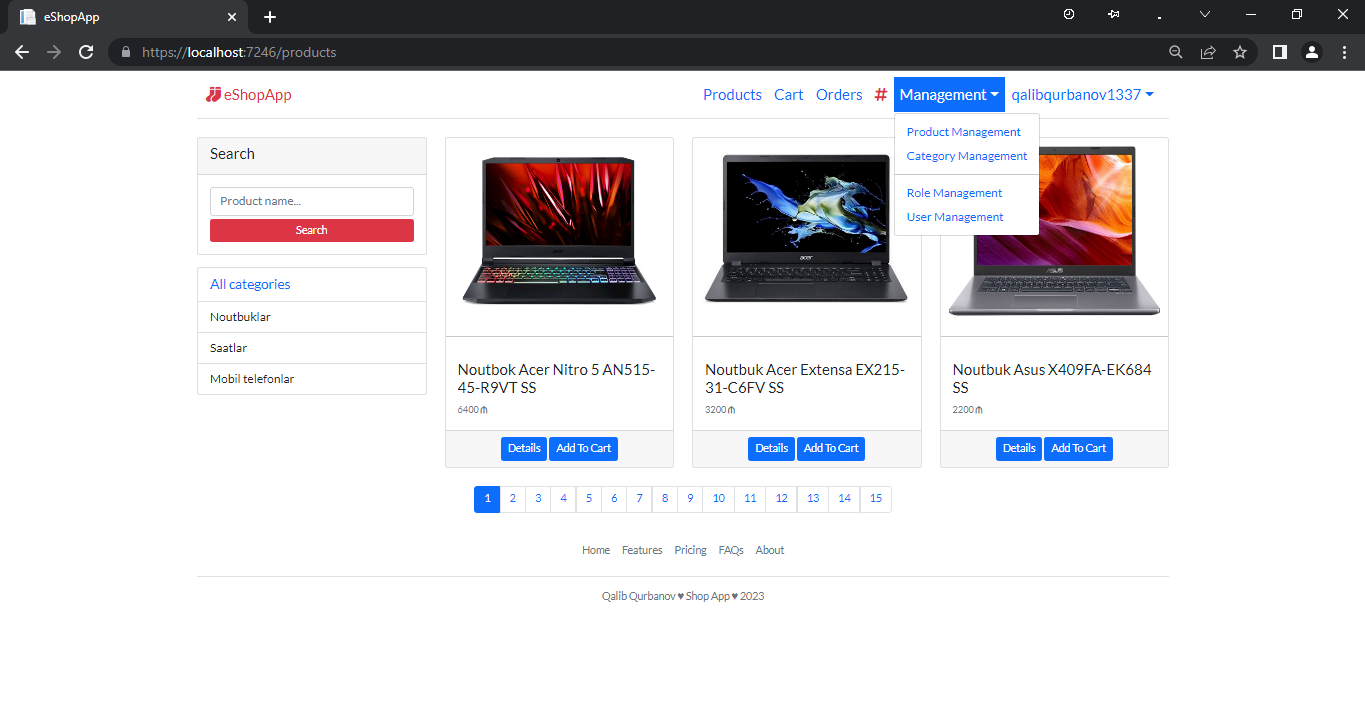
Task: Bookmark this page with star icon
Action: [x=1240, y=52]
